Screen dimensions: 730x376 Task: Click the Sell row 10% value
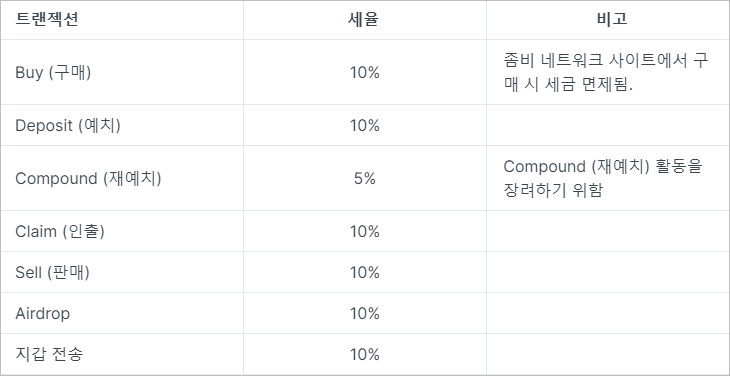pyautogui.click(x=365, y=272)
